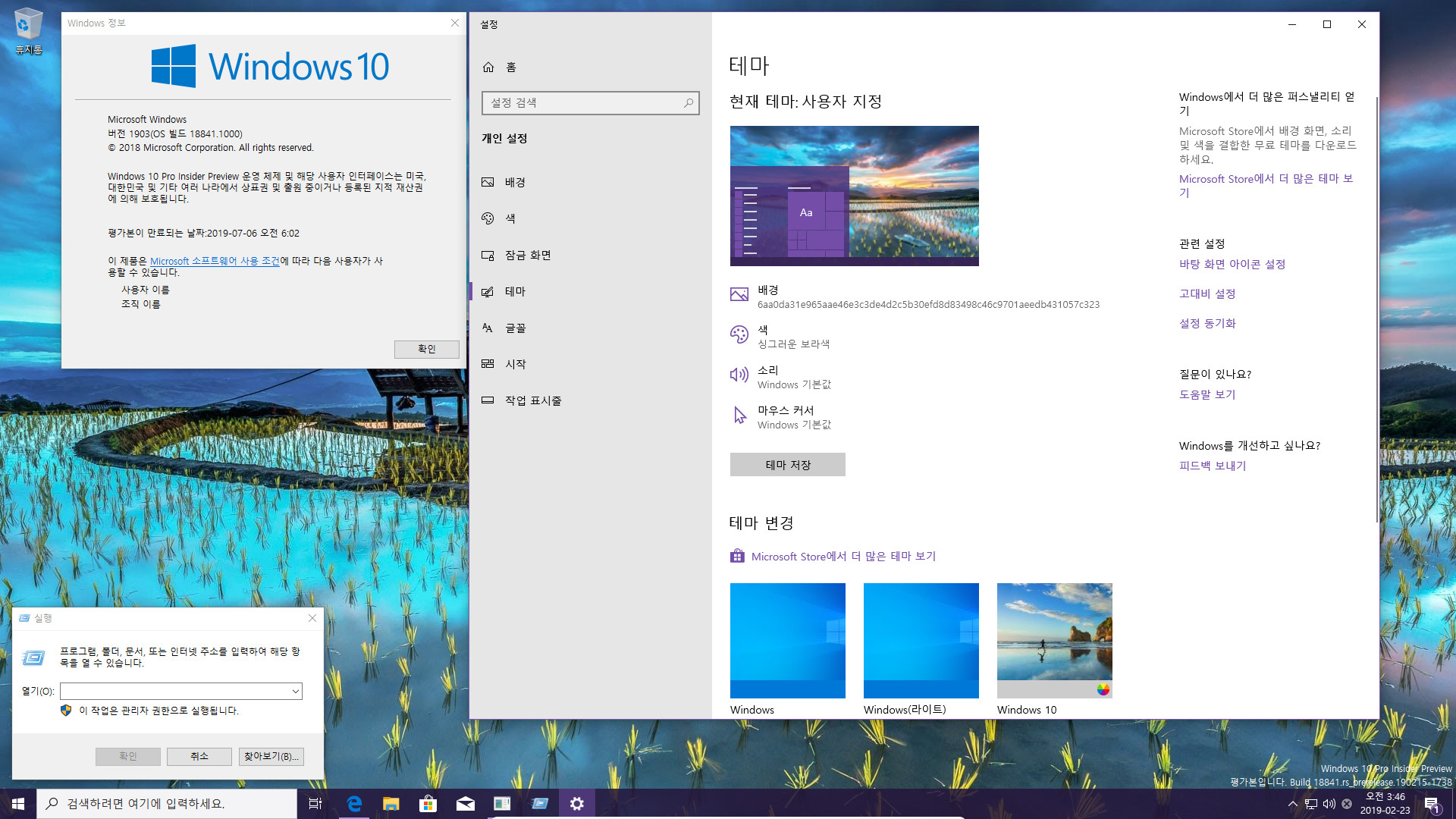Click 취소 button in Run dialog

199,756
